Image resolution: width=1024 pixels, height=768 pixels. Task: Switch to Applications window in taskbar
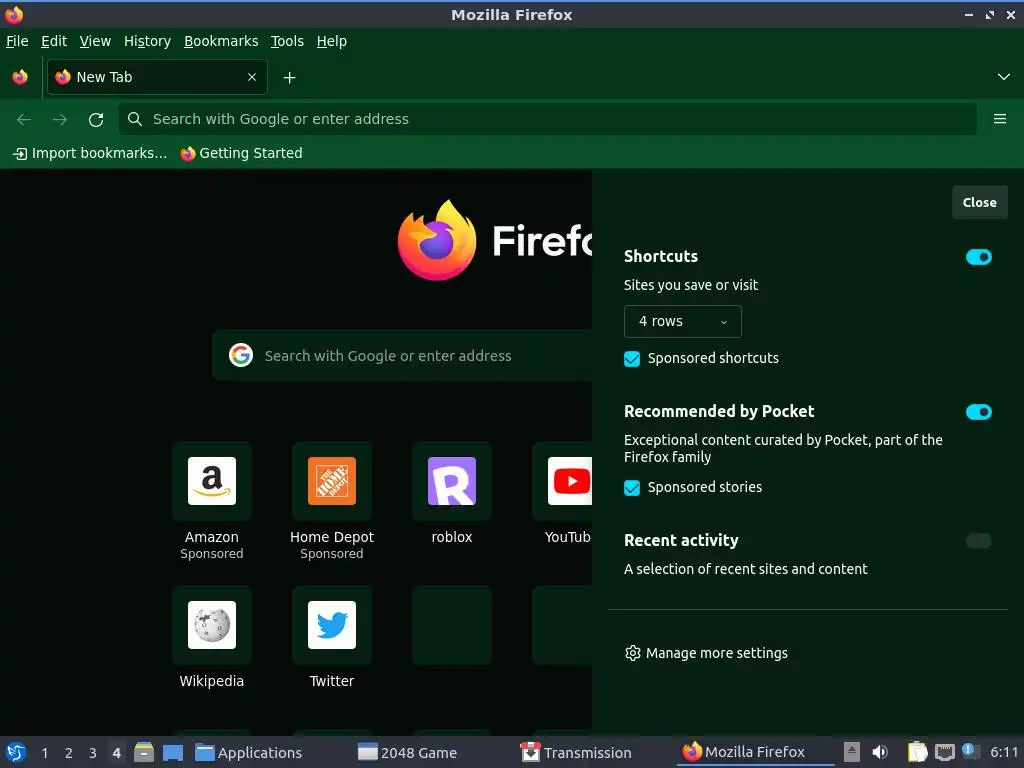click(x=249, y=752)
